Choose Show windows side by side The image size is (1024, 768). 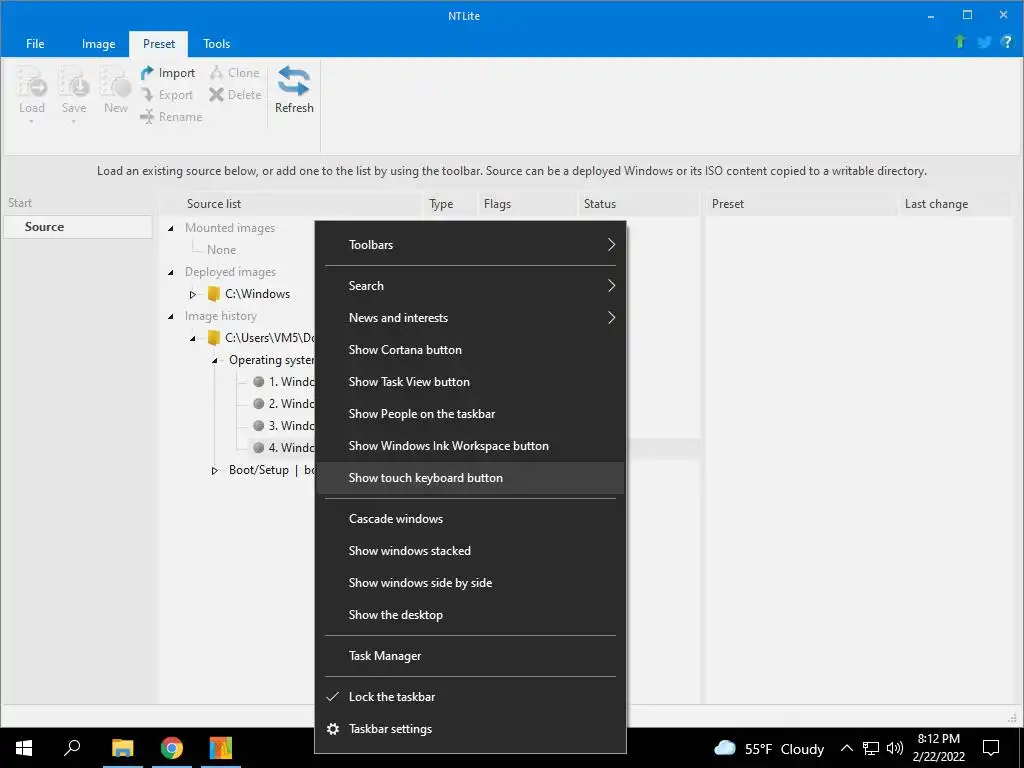(x=470, y=583)
